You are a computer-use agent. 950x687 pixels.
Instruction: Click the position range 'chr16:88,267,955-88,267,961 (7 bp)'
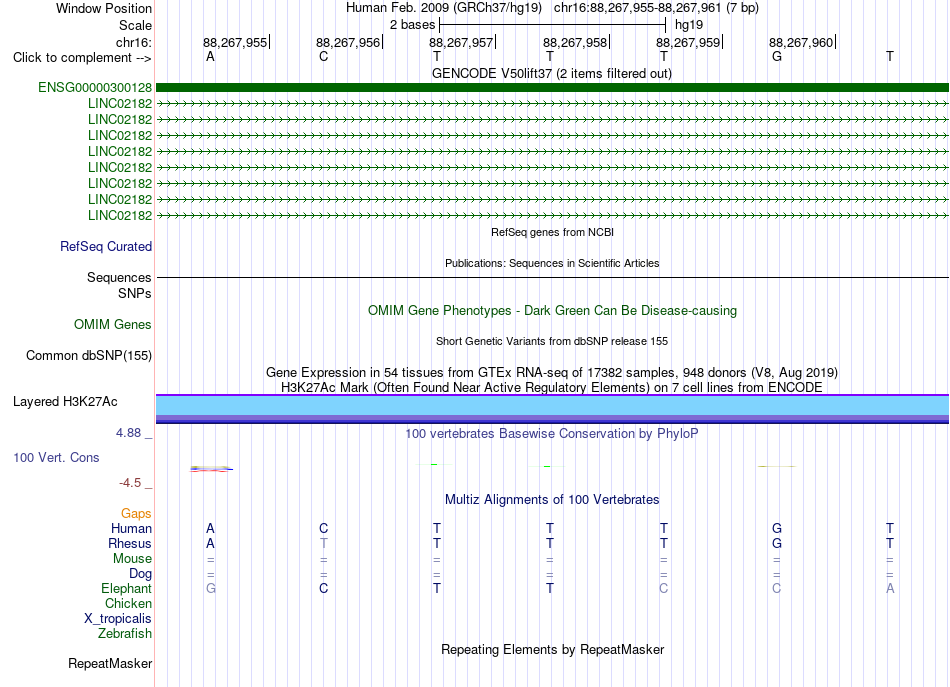[656, 8]
